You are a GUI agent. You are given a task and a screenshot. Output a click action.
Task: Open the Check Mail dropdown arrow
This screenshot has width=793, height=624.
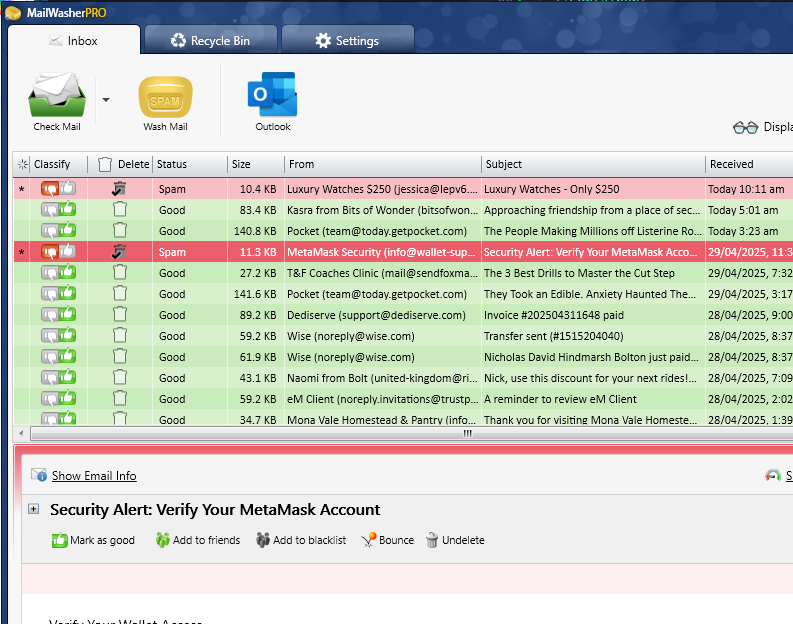[x=106, y=100]
